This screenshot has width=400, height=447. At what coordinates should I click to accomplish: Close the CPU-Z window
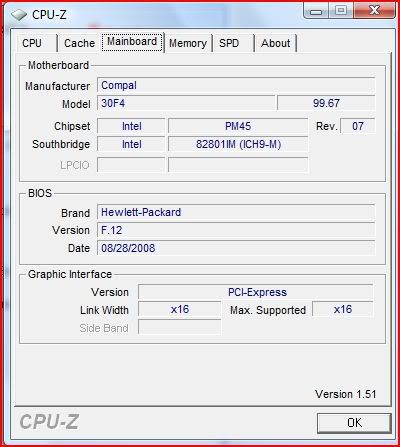click(374, 11)
